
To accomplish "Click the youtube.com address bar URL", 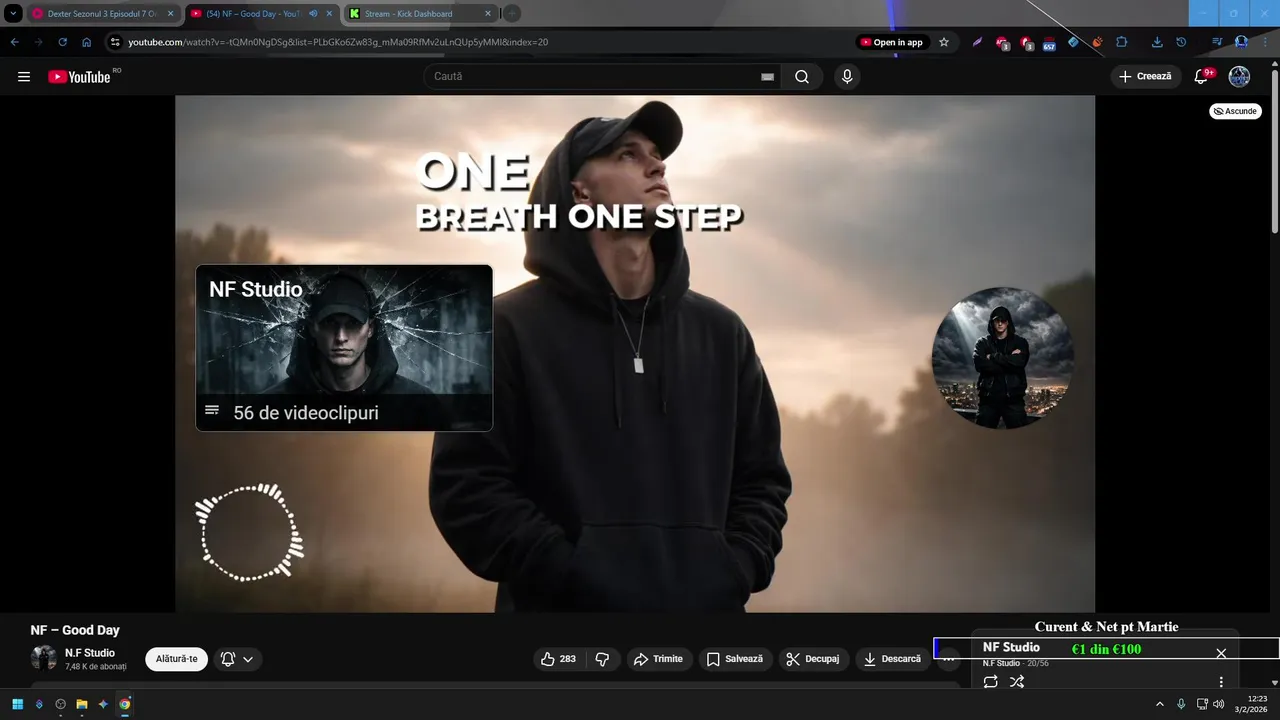I will click(338, 42).
